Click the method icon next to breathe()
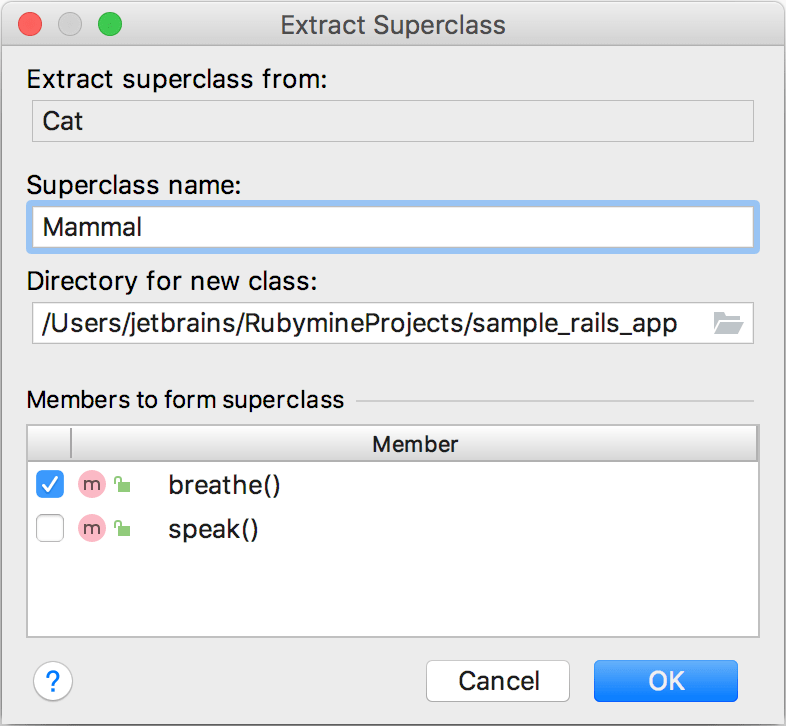 click(92, 485)
